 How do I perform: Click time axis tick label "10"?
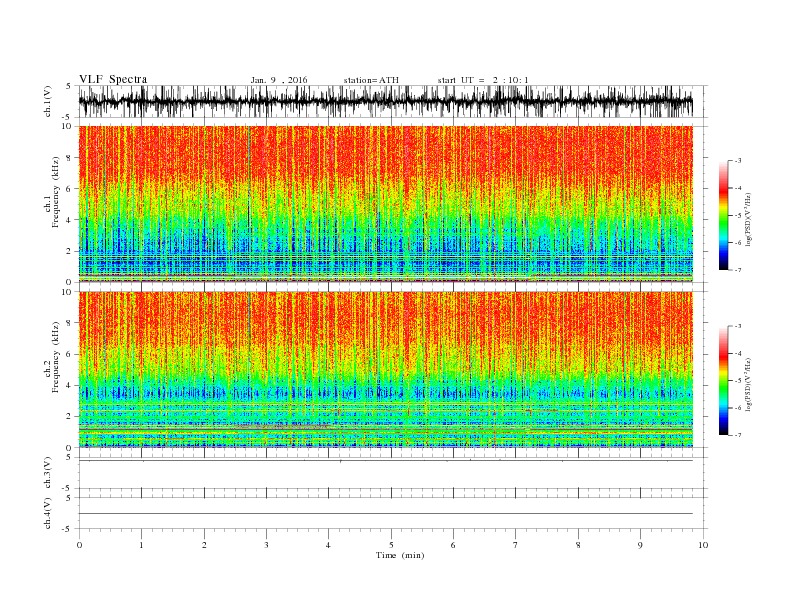703,545
